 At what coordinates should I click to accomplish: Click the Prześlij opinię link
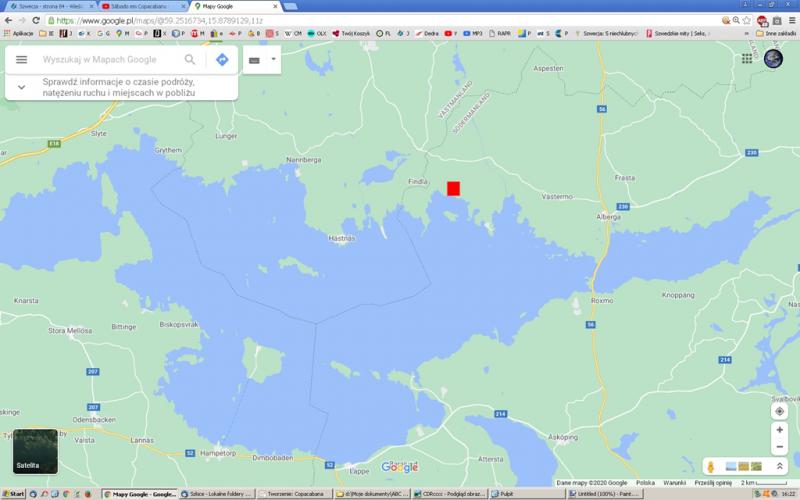click(715, 482)
